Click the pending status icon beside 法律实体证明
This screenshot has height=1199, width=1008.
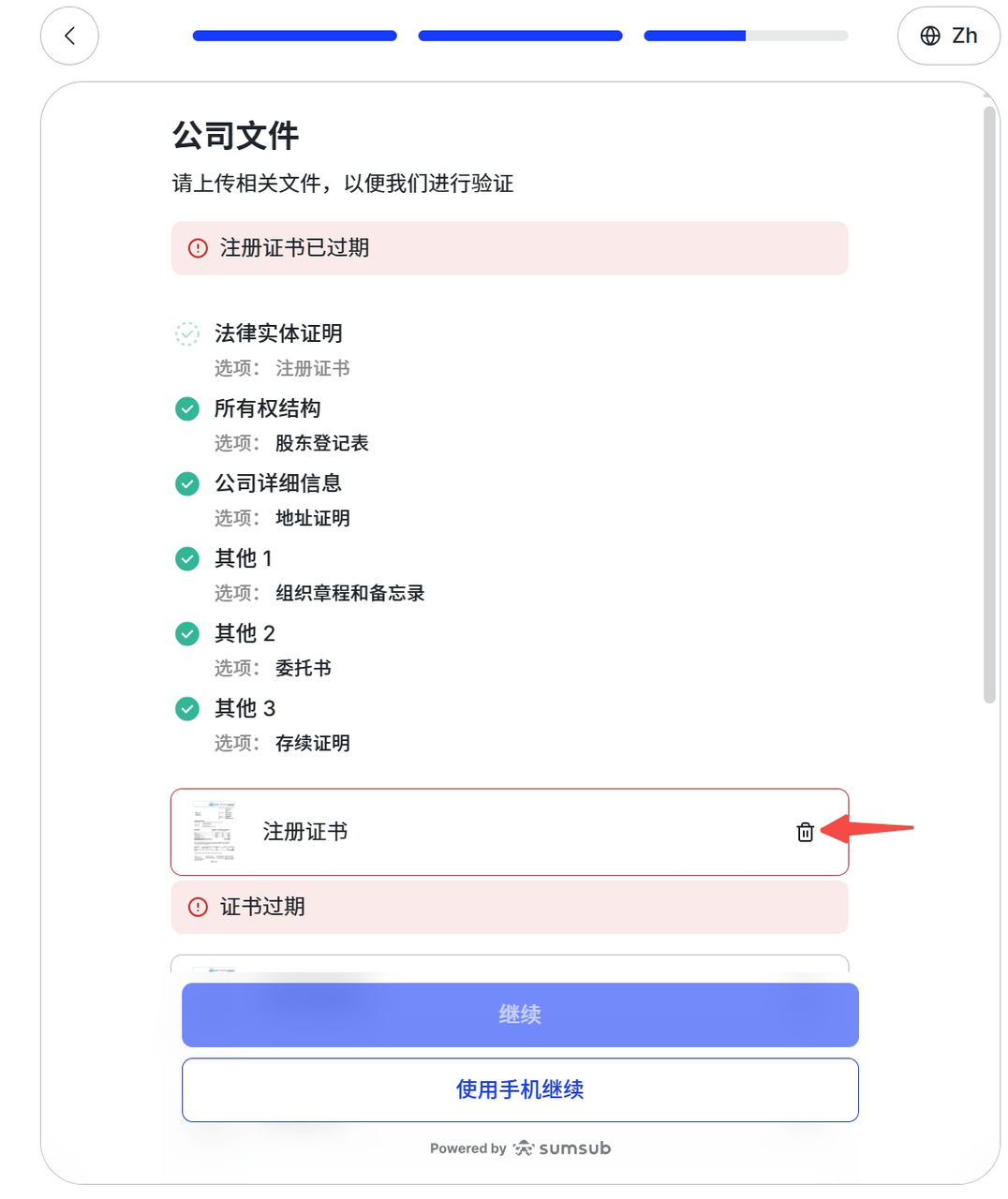point(187,333)
